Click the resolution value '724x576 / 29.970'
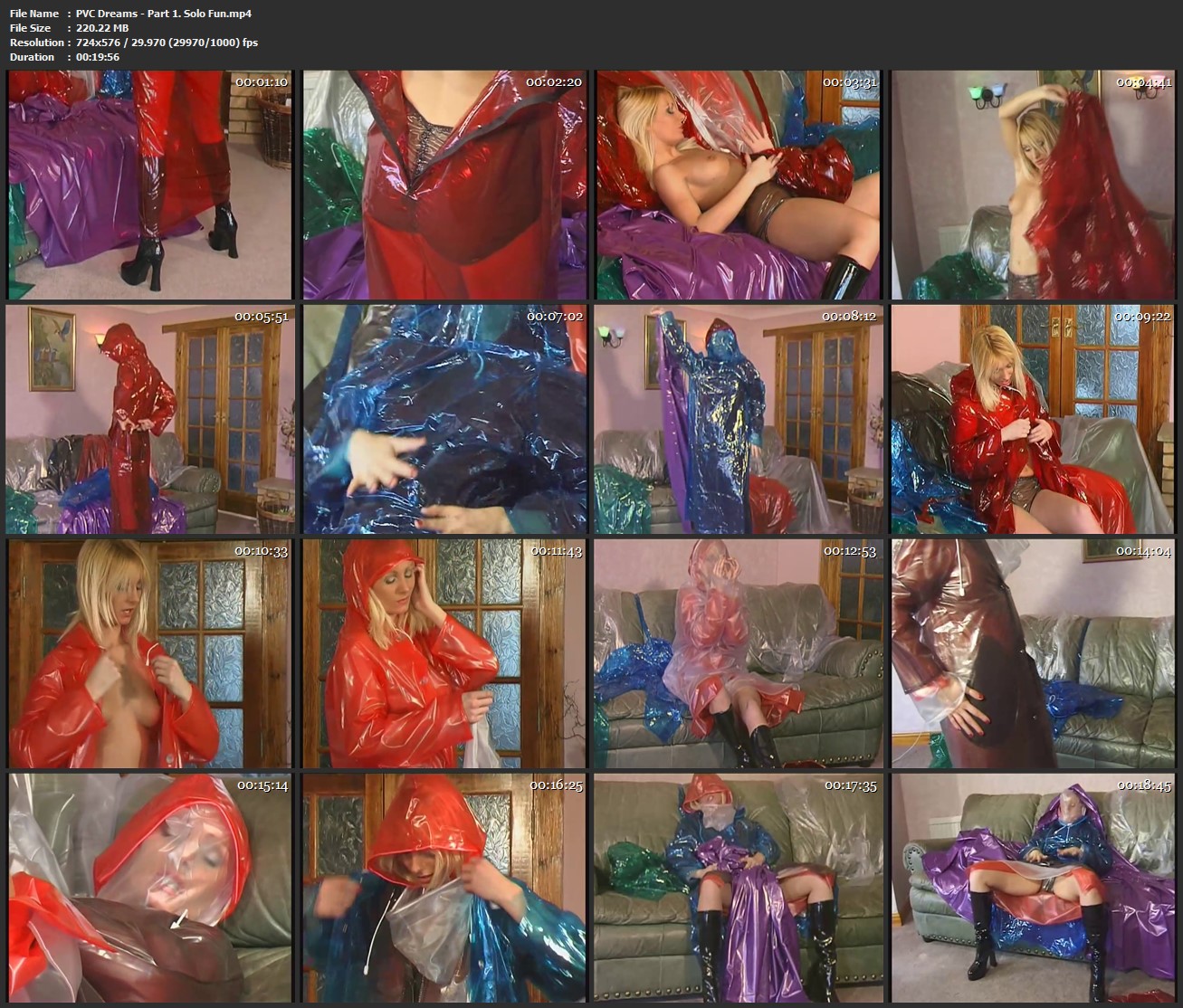The height and width of the screenshot is (1008, 1183). [122, 43]
